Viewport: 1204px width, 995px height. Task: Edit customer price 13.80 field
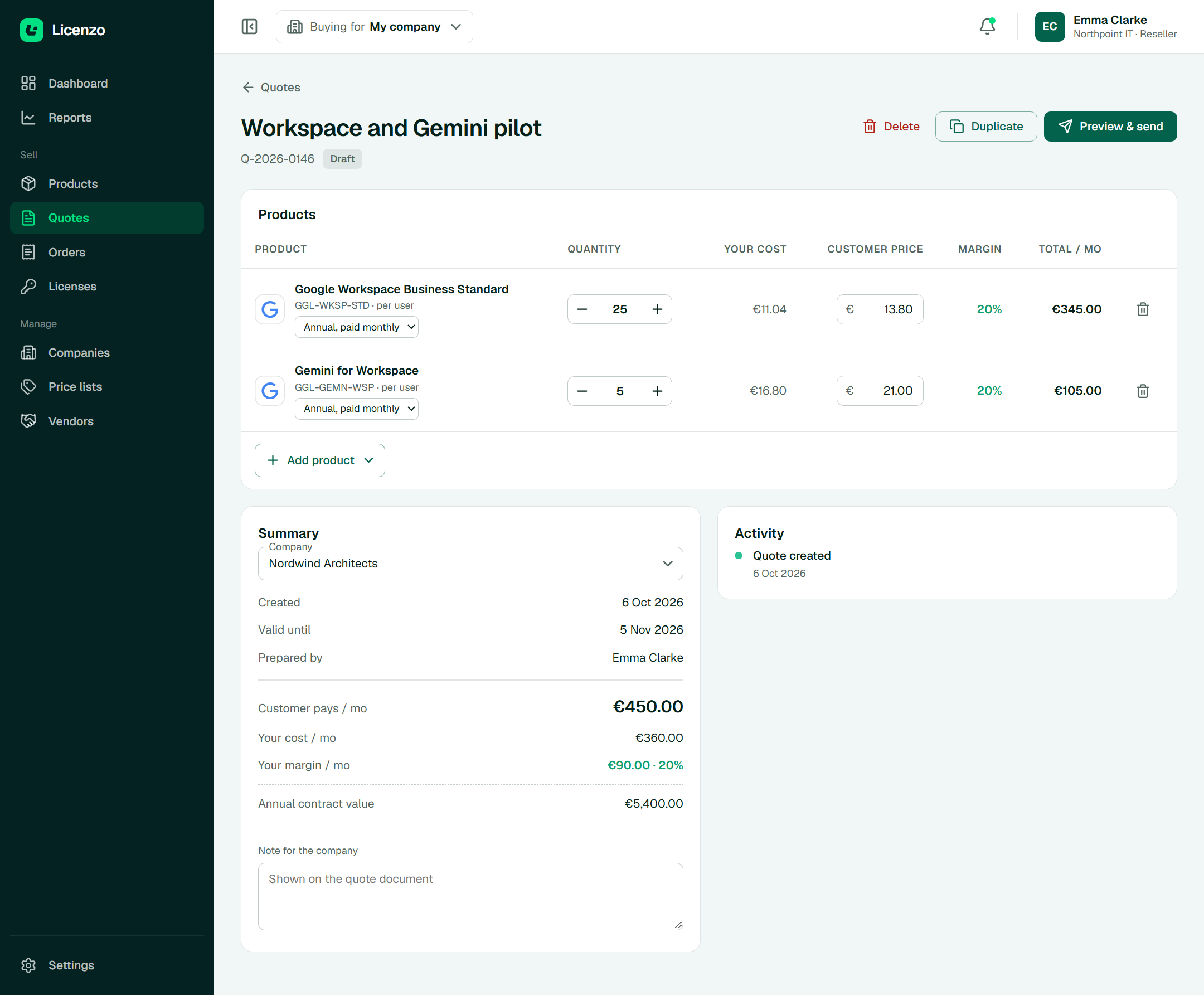(x=880, y=309)
